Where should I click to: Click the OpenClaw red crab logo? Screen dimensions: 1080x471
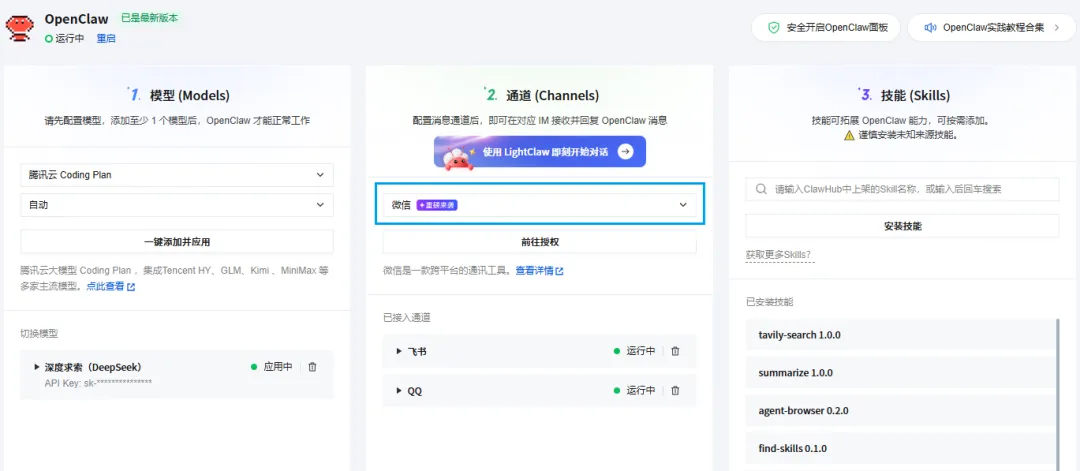(x=20, y=27)
